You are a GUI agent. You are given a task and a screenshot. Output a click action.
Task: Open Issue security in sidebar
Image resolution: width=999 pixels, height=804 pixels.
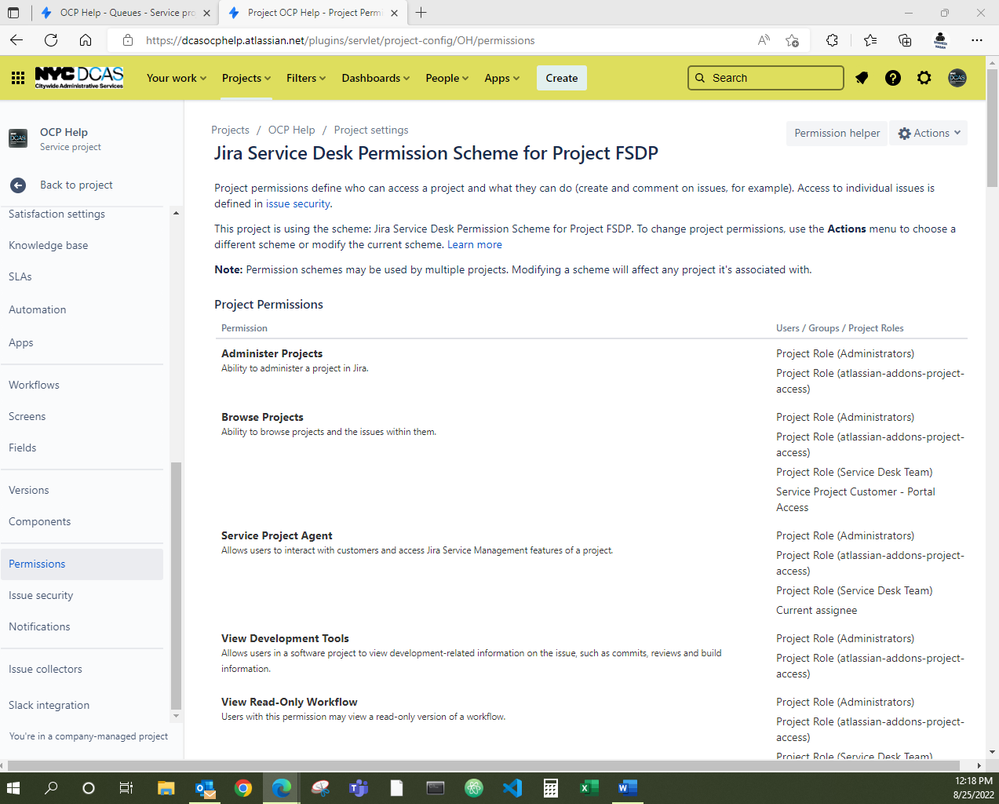41,595
